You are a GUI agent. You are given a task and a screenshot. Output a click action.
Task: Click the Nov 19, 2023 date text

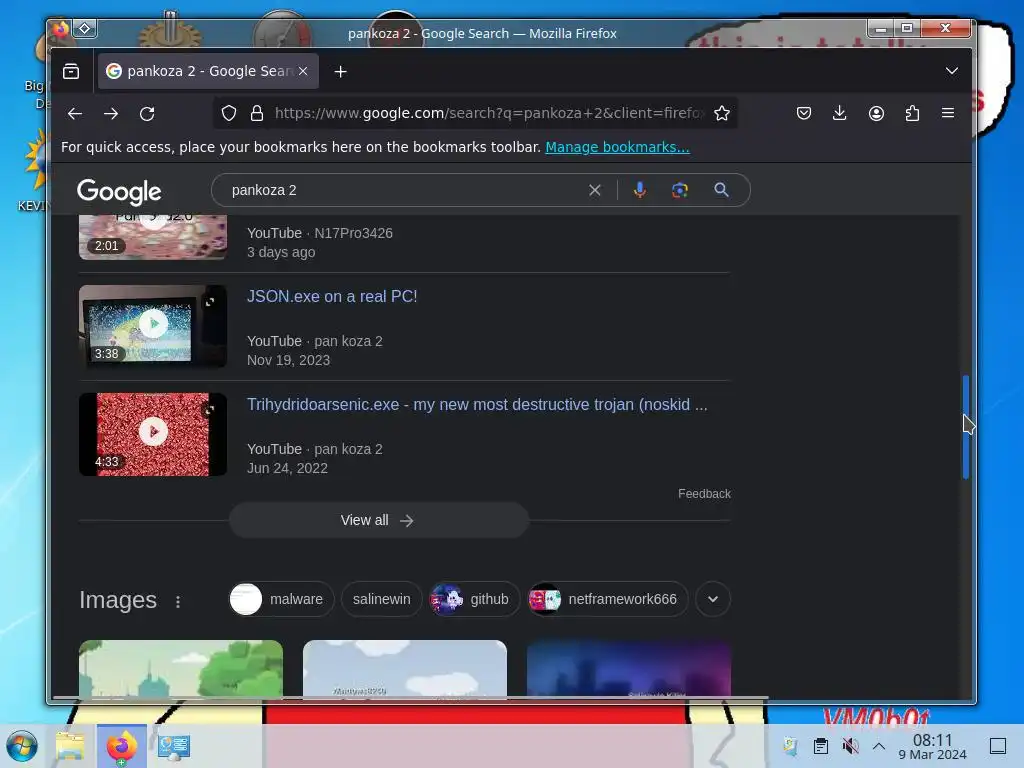[289, 360]
